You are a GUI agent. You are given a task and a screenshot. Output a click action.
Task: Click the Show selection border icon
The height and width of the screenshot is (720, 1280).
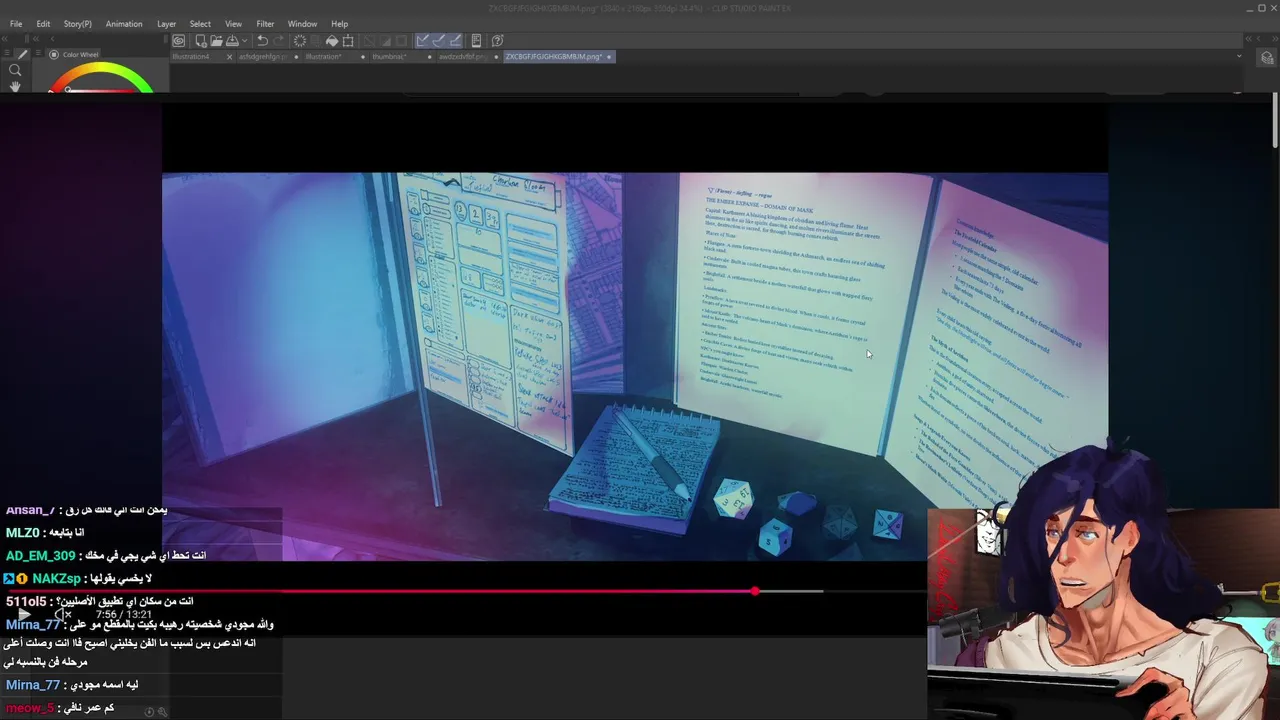click(401, 41)
